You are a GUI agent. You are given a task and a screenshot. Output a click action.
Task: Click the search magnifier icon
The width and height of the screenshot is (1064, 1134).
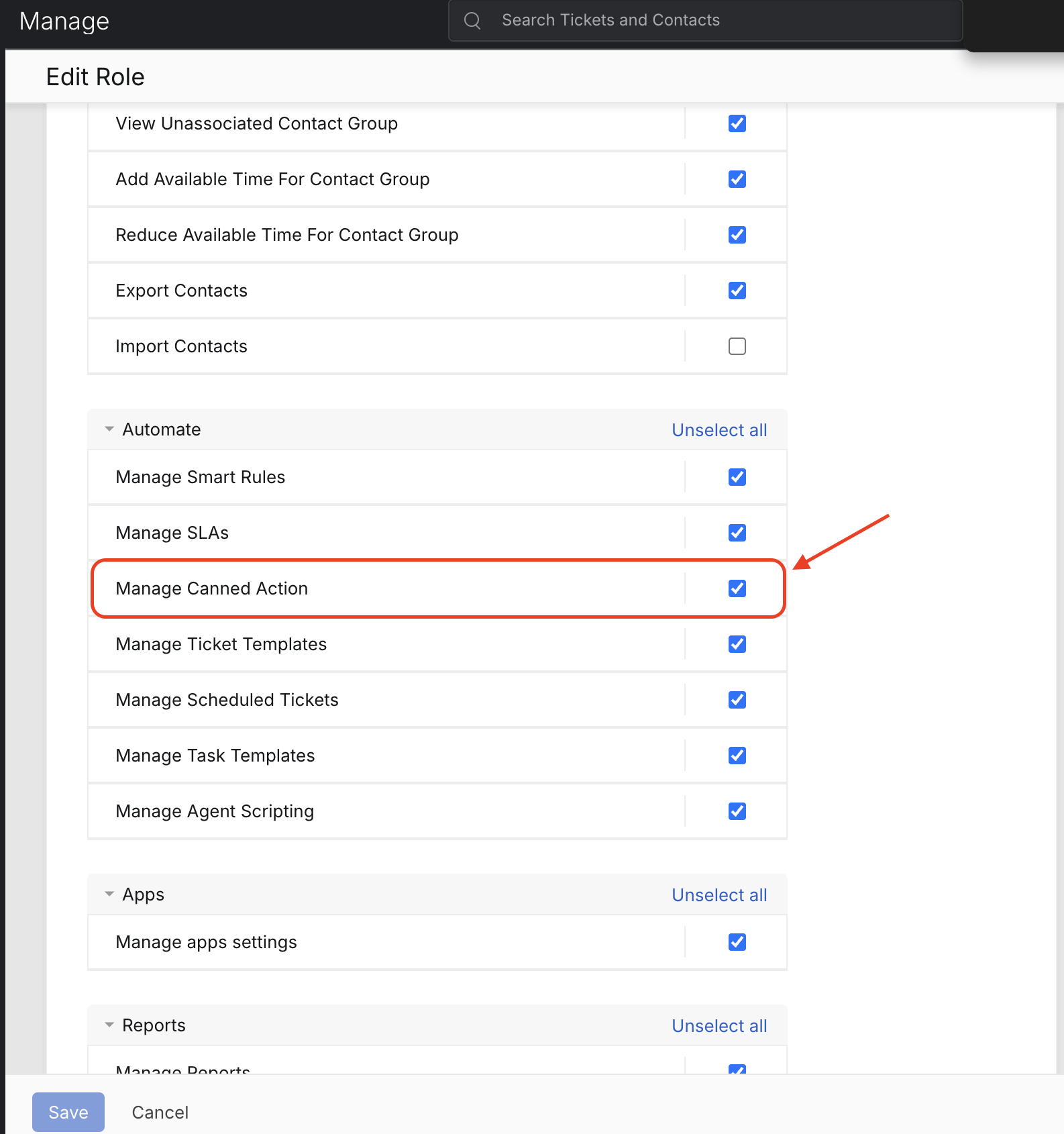(472, 21)
